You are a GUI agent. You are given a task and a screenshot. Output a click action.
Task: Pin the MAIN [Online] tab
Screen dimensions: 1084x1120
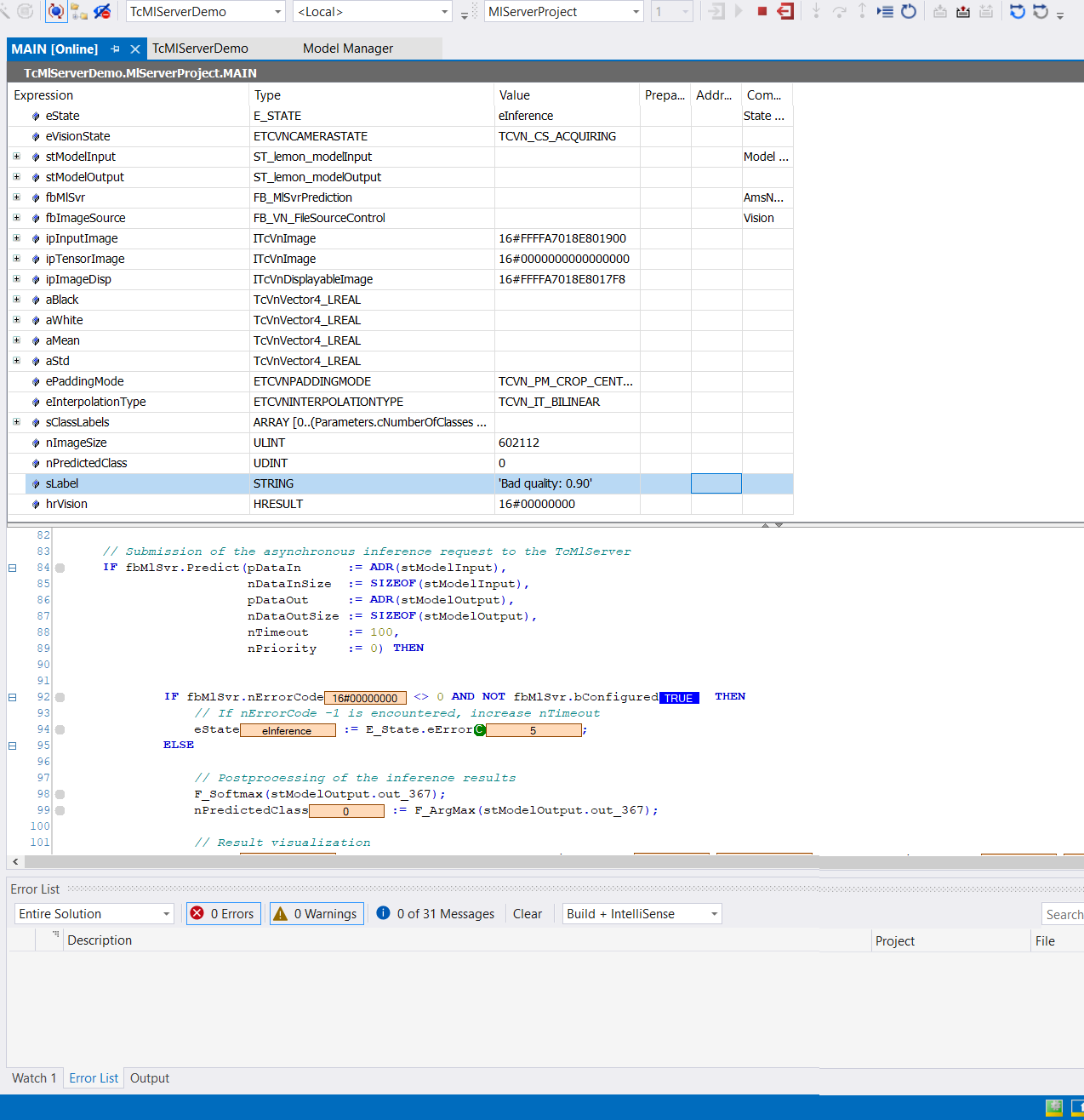click(x=116, y=49)
